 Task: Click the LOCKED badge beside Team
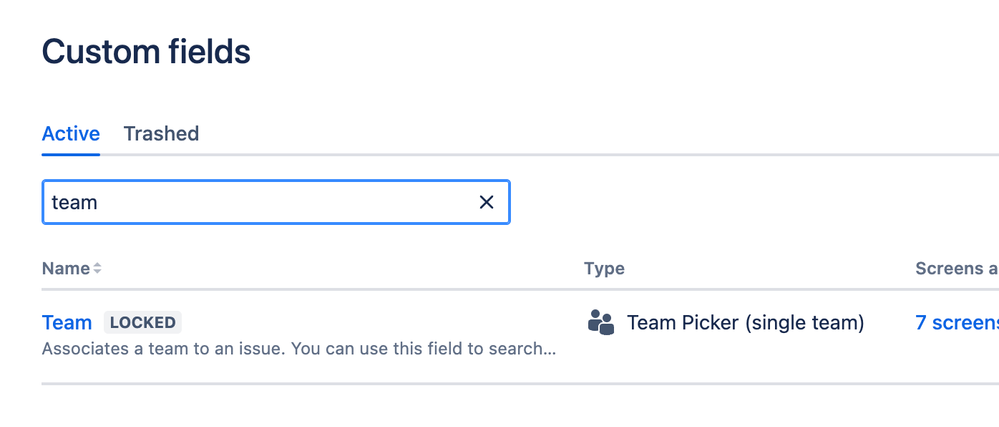(143, 322)
